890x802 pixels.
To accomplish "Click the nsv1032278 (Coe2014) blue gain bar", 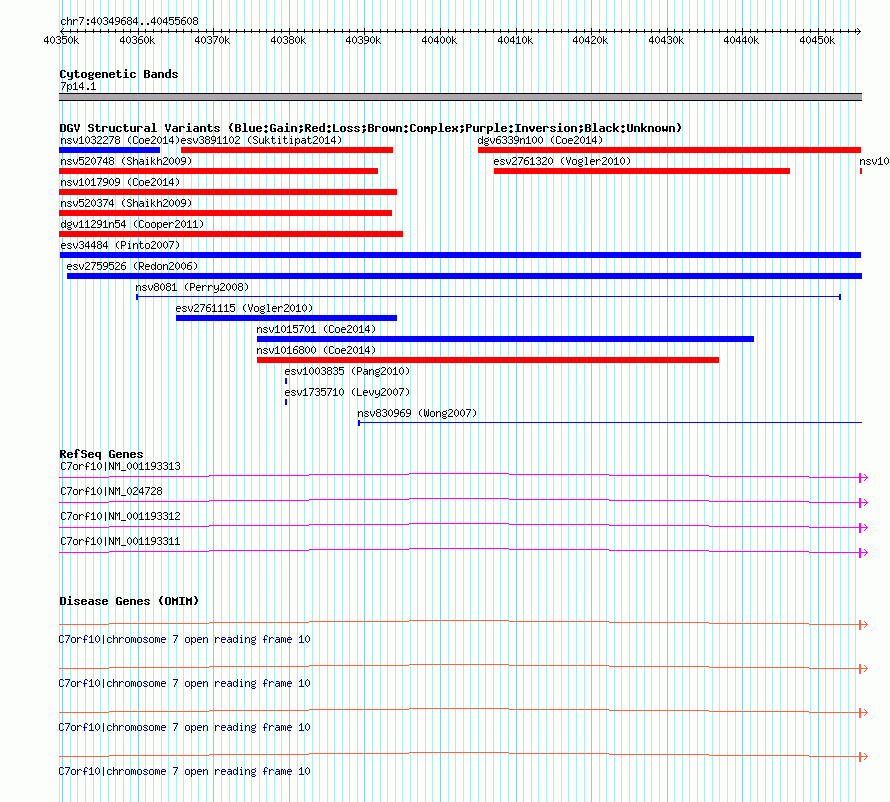I will (x=110, y=150).
